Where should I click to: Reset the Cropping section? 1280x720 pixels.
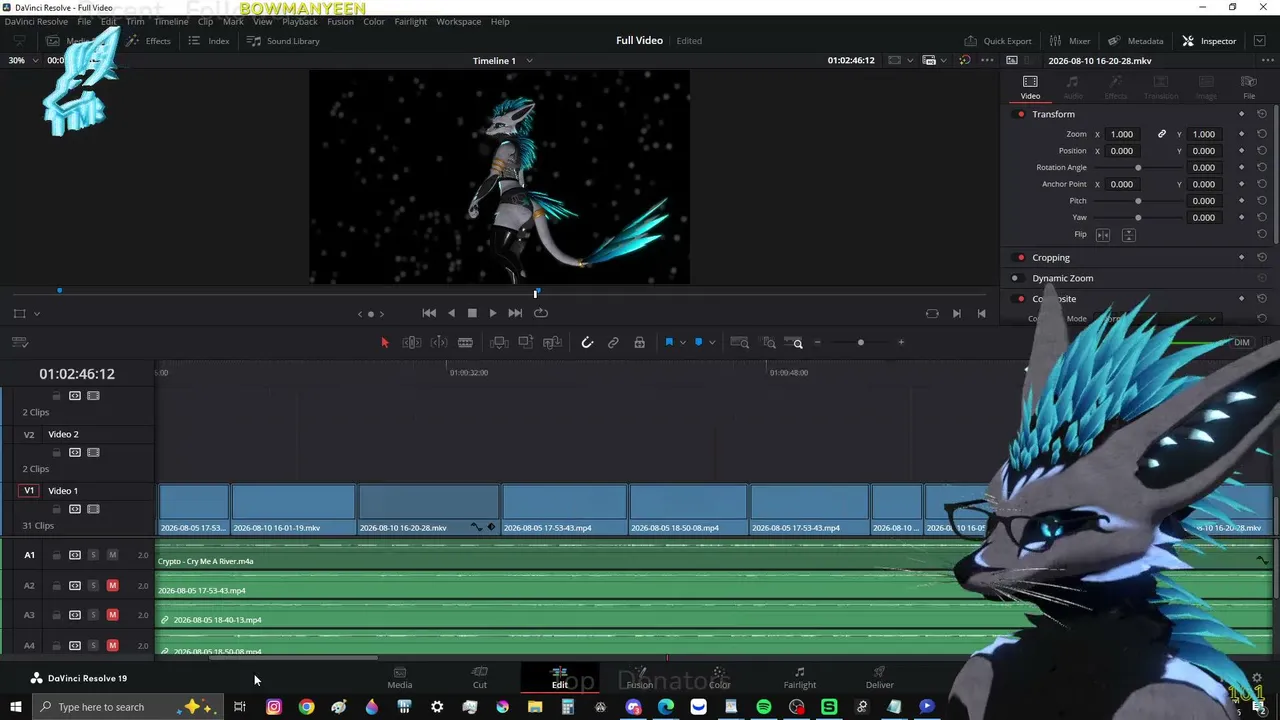1262,258
